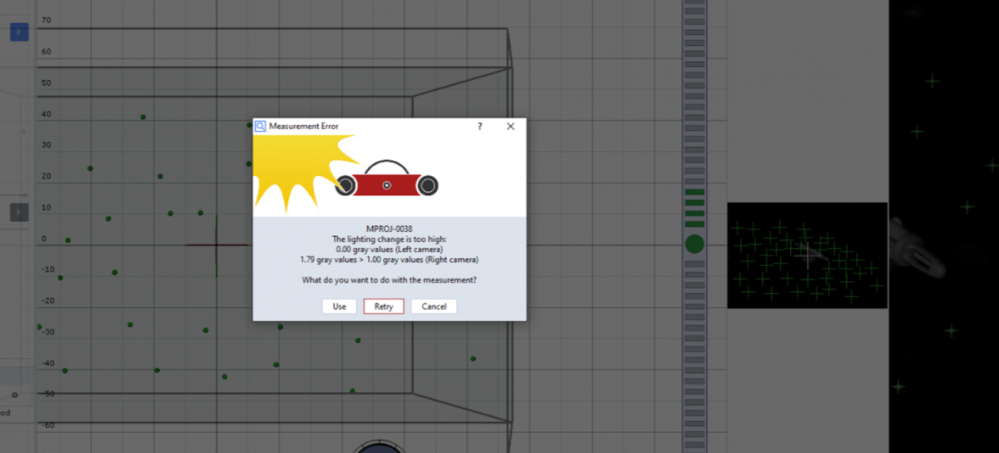The image size is (999, 453).
Task: Click the MPROJ-0038 error code text
Action: point(389,229)
